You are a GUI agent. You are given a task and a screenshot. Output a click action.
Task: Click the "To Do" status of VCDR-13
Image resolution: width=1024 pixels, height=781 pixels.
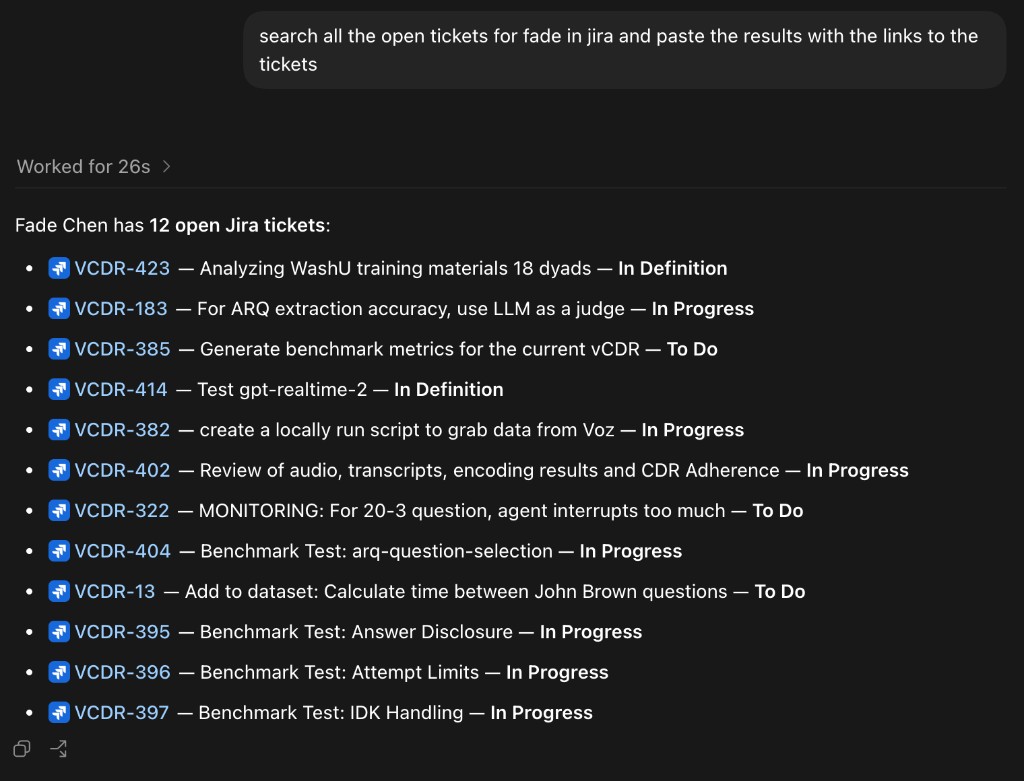(780, 592)
